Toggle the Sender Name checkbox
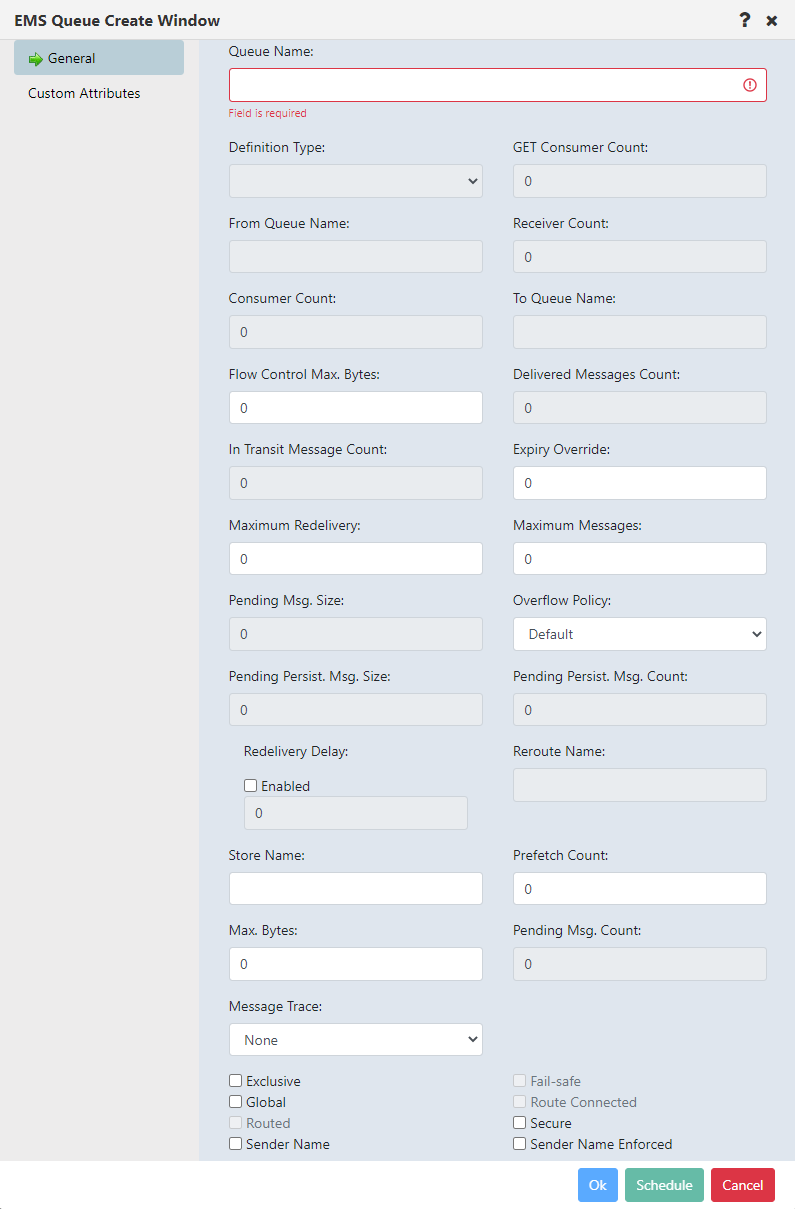The width and height of the screenshot is (795, 1209). [x=235, y=1143]
